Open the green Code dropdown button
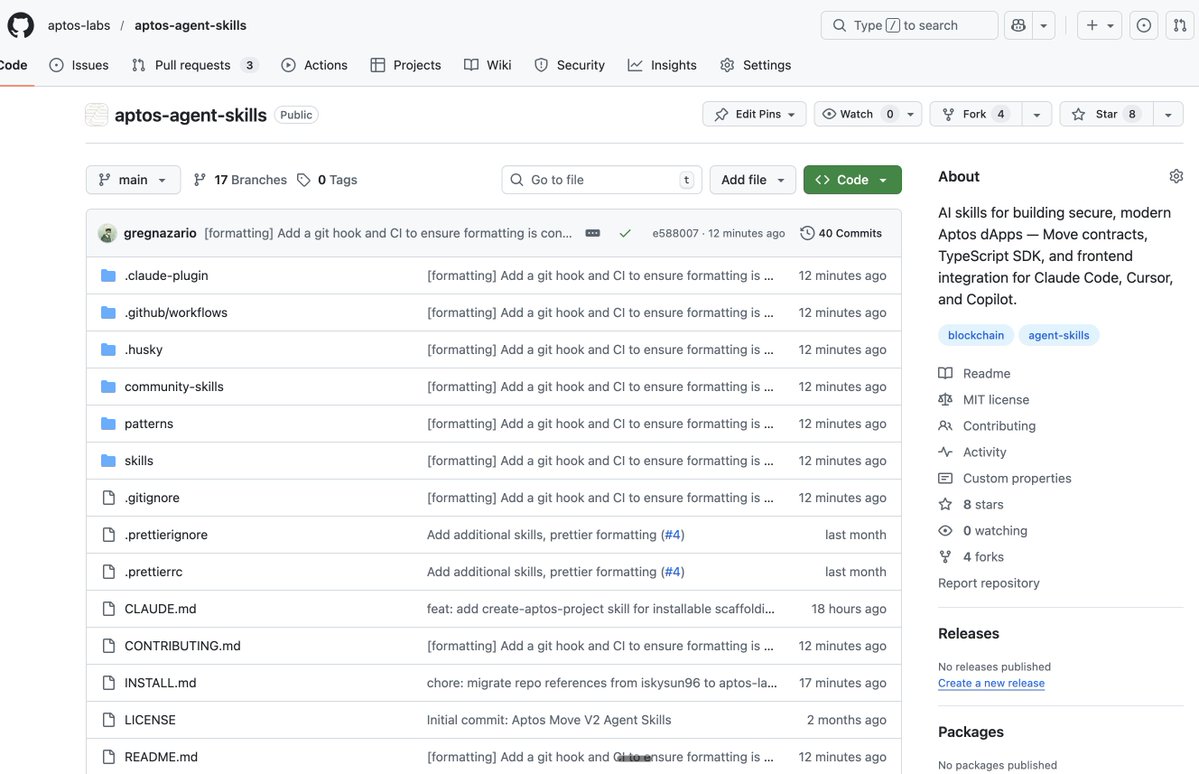Screen dimensions: 1199x774 [x=852, y=180]
